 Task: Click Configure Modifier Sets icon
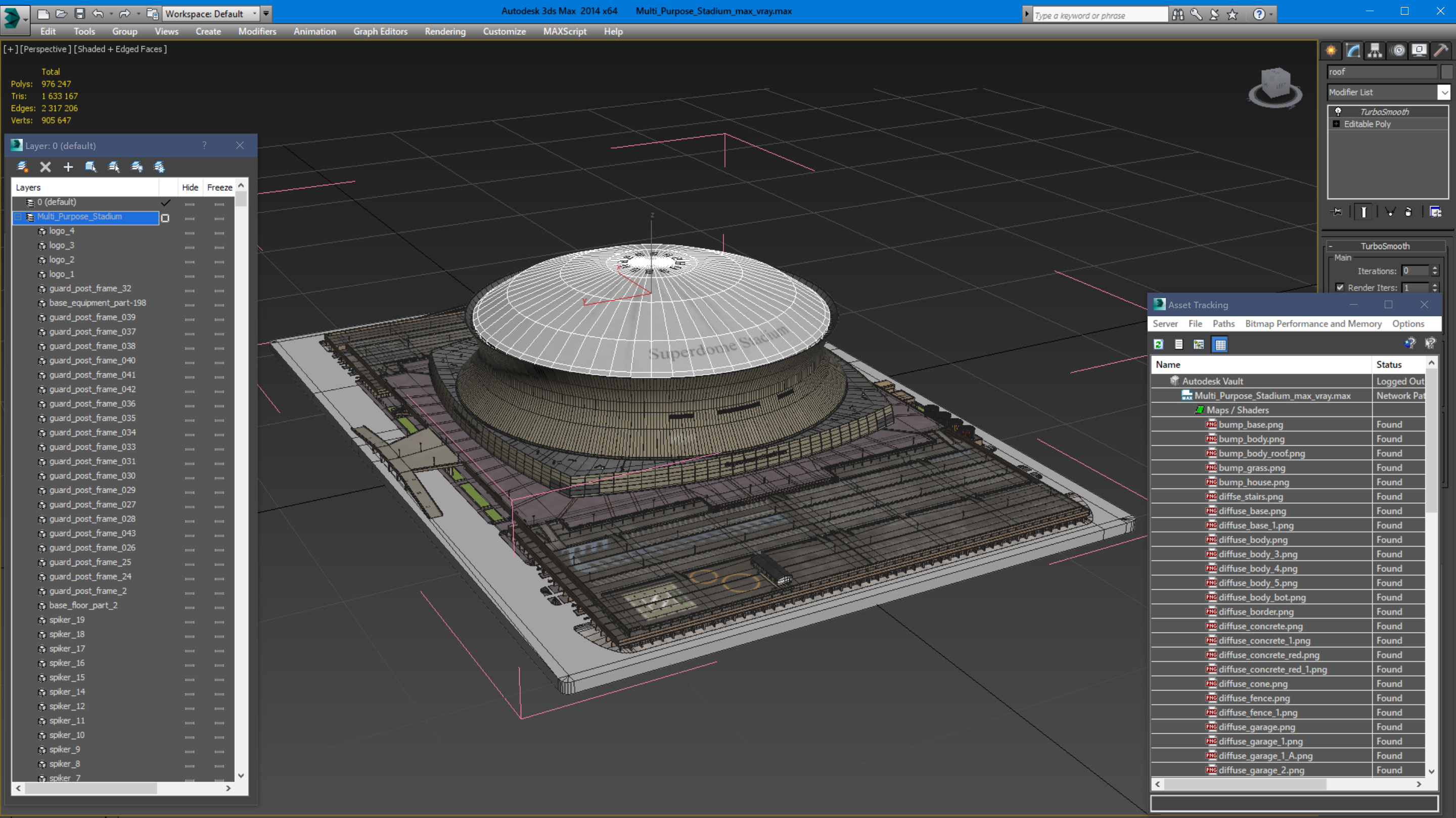coord(1436,212)
